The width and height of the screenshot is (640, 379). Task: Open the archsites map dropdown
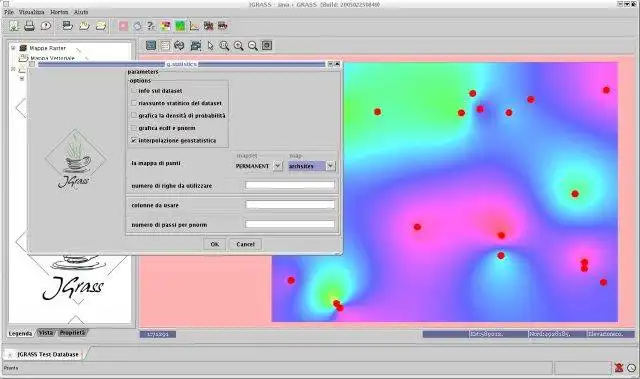331,166
